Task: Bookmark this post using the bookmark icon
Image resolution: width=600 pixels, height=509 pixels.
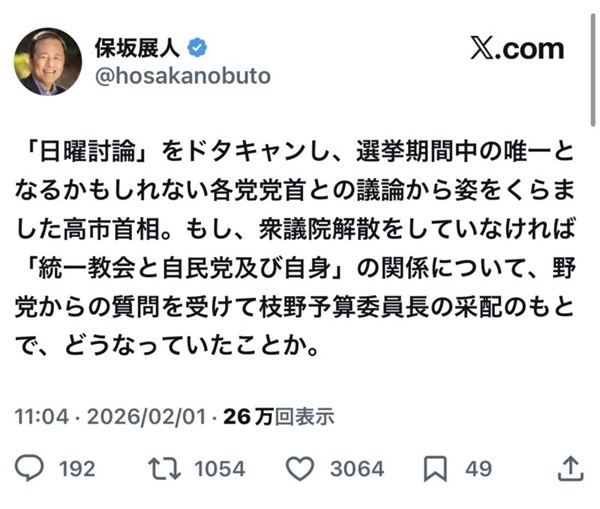Action: pos(436,467)
